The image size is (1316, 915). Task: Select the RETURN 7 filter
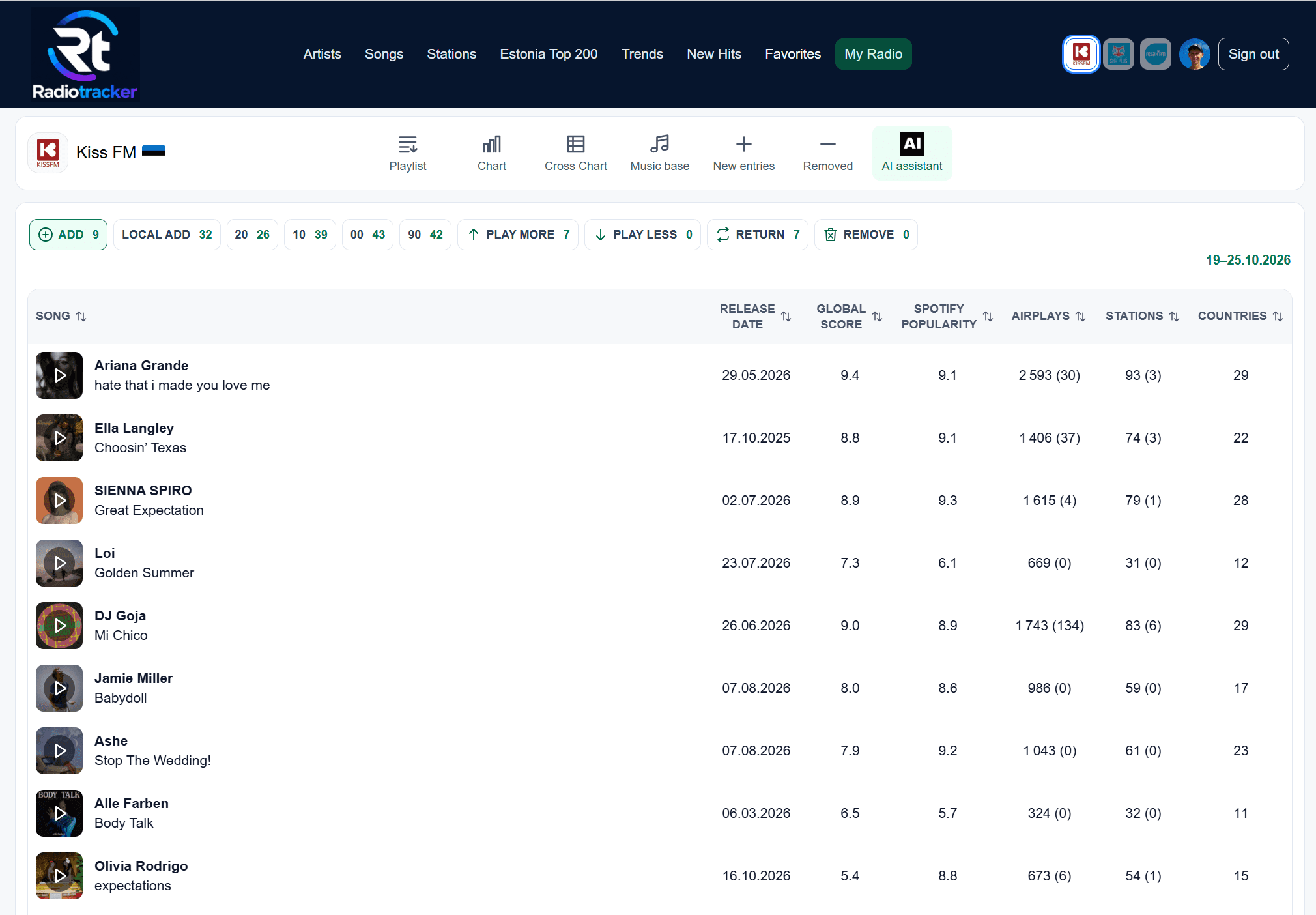[758, 235]
